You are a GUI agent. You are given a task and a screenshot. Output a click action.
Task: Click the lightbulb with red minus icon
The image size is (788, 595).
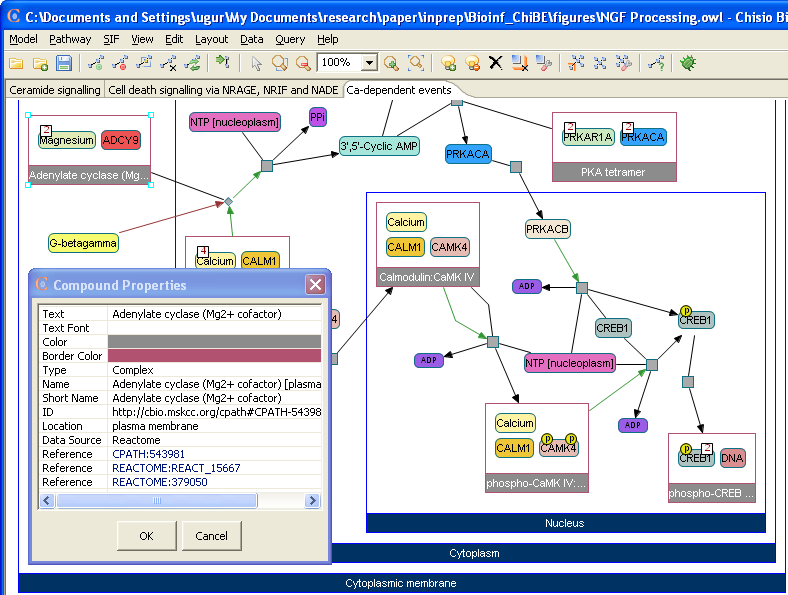pyautogui.click(x=472, y=63)
